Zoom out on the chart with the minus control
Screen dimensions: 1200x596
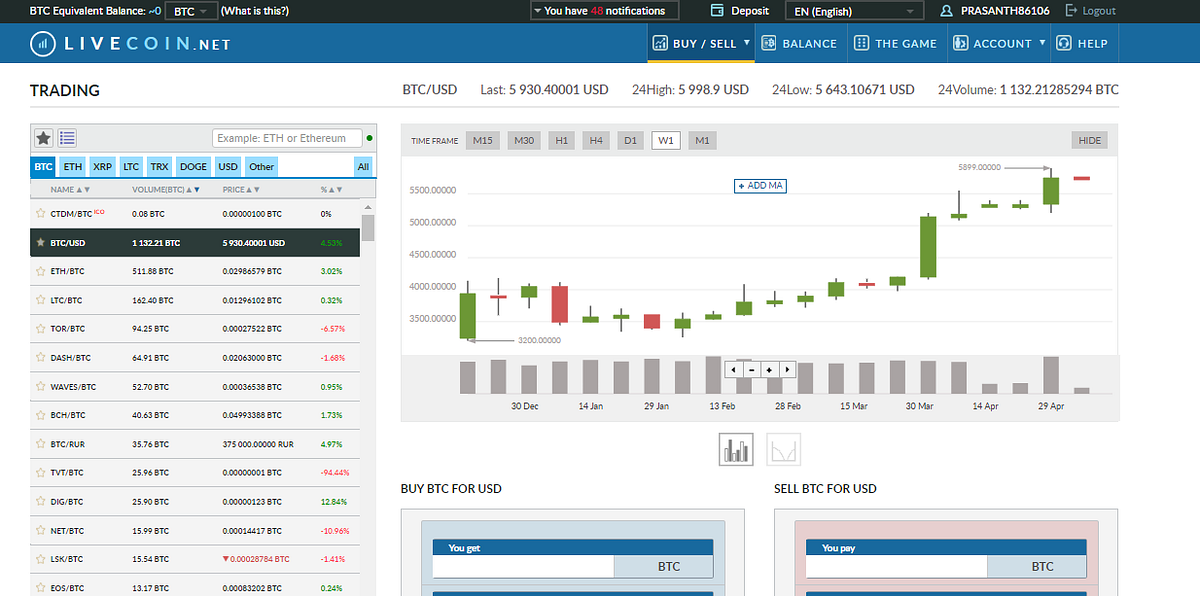[x=750, y=369]
